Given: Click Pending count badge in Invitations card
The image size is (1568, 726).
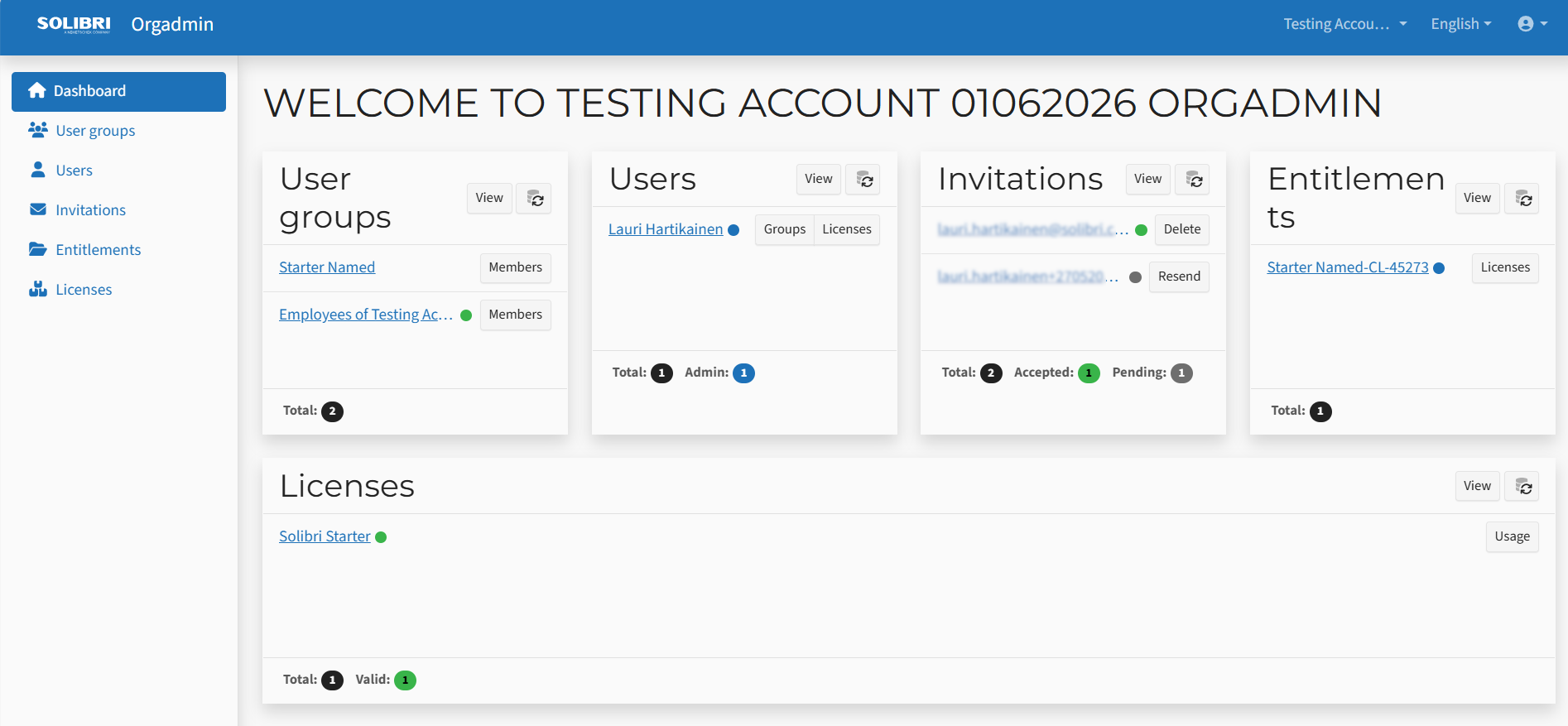Looking at the screenshot, I should pyautogui.click(x=1181, y=373).
